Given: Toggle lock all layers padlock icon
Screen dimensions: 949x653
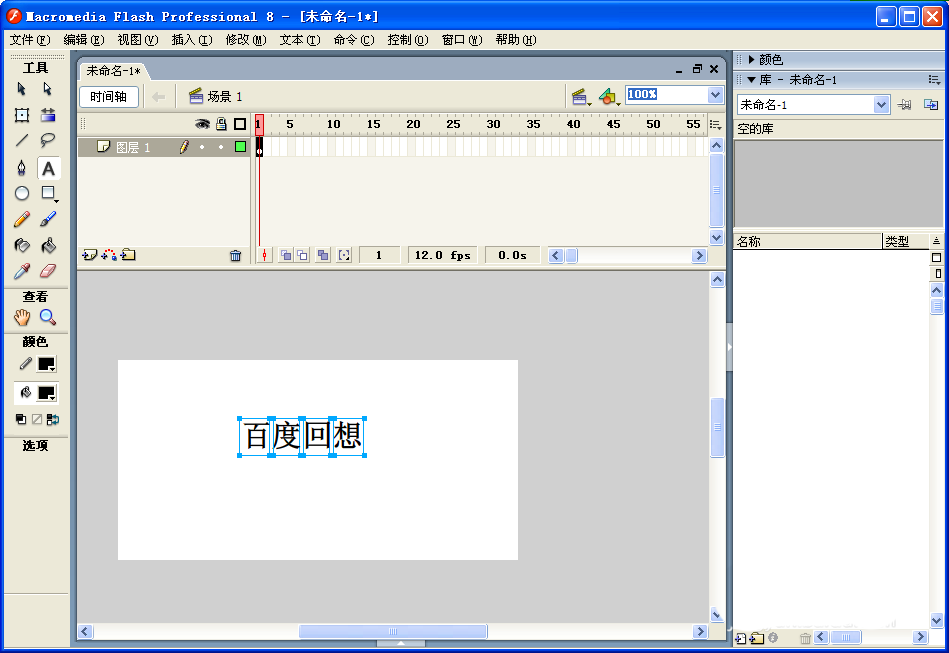Looking at the screenshot, I should point(222,124).
